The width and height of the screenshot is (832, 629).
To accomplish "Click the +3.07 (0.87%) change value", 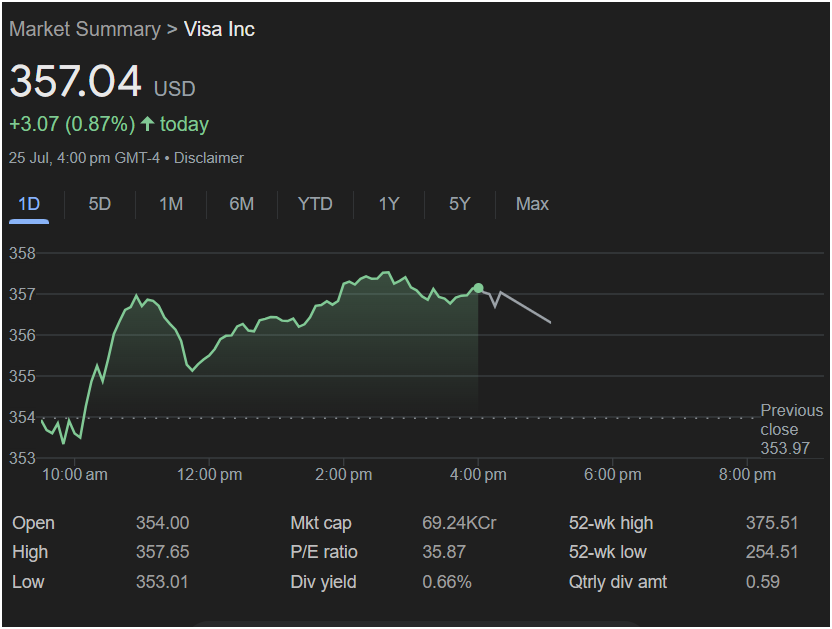I will pyautogui.click(x=72, y=124).
